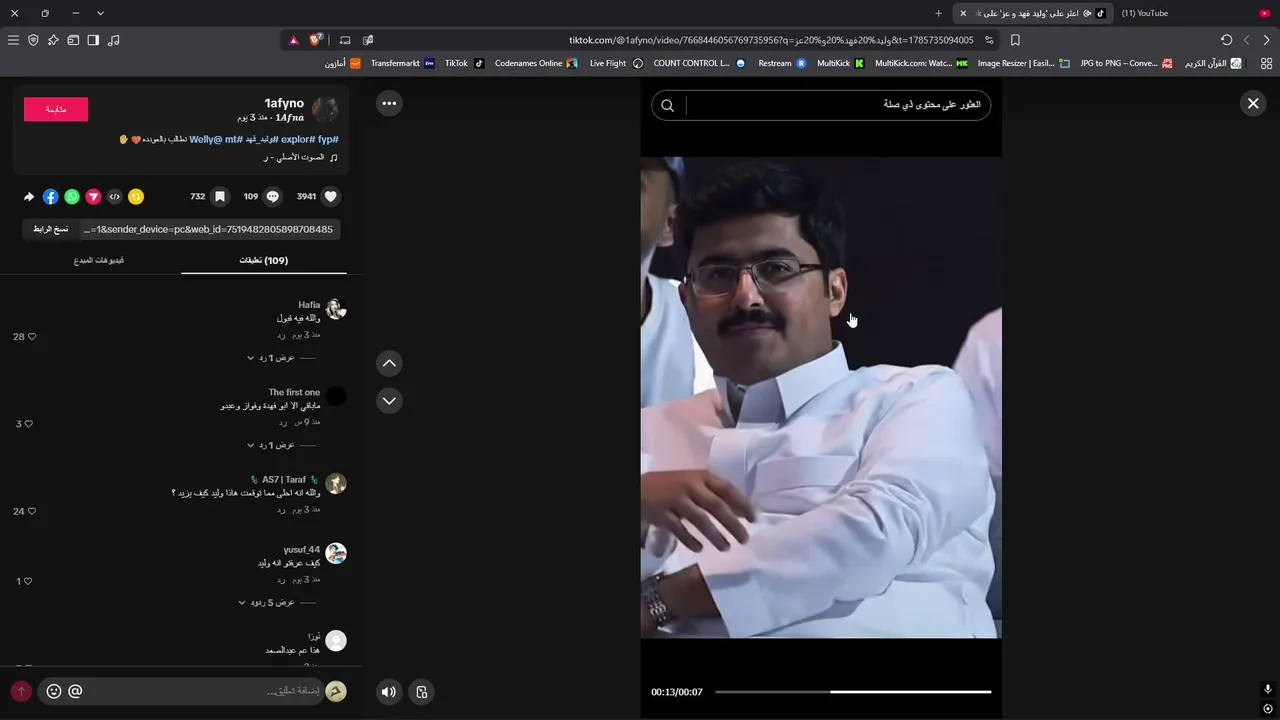Viewport: 1280px width, 720px height.
Task: Click the magnifier icon in related-content search
Action: pyautogui.click(x=668, y=105)
